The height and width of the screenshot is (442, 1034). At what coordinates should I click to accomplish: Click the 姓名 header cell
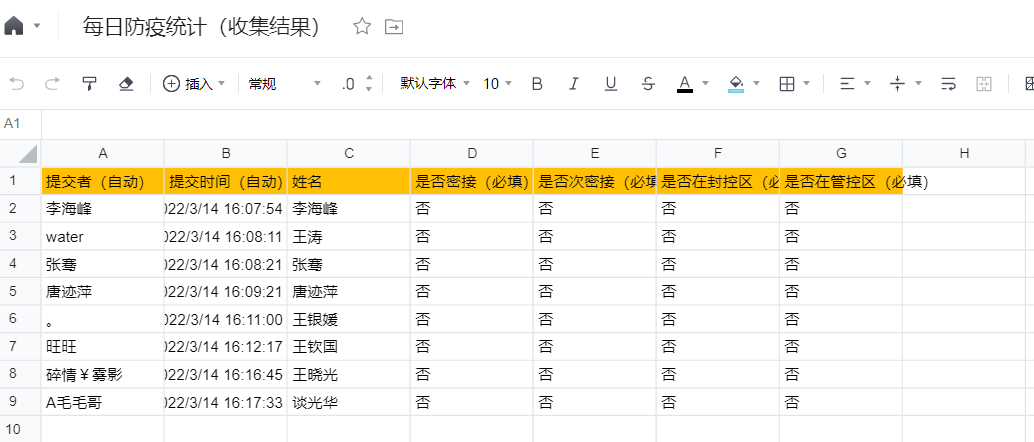[x=349, y=181]
